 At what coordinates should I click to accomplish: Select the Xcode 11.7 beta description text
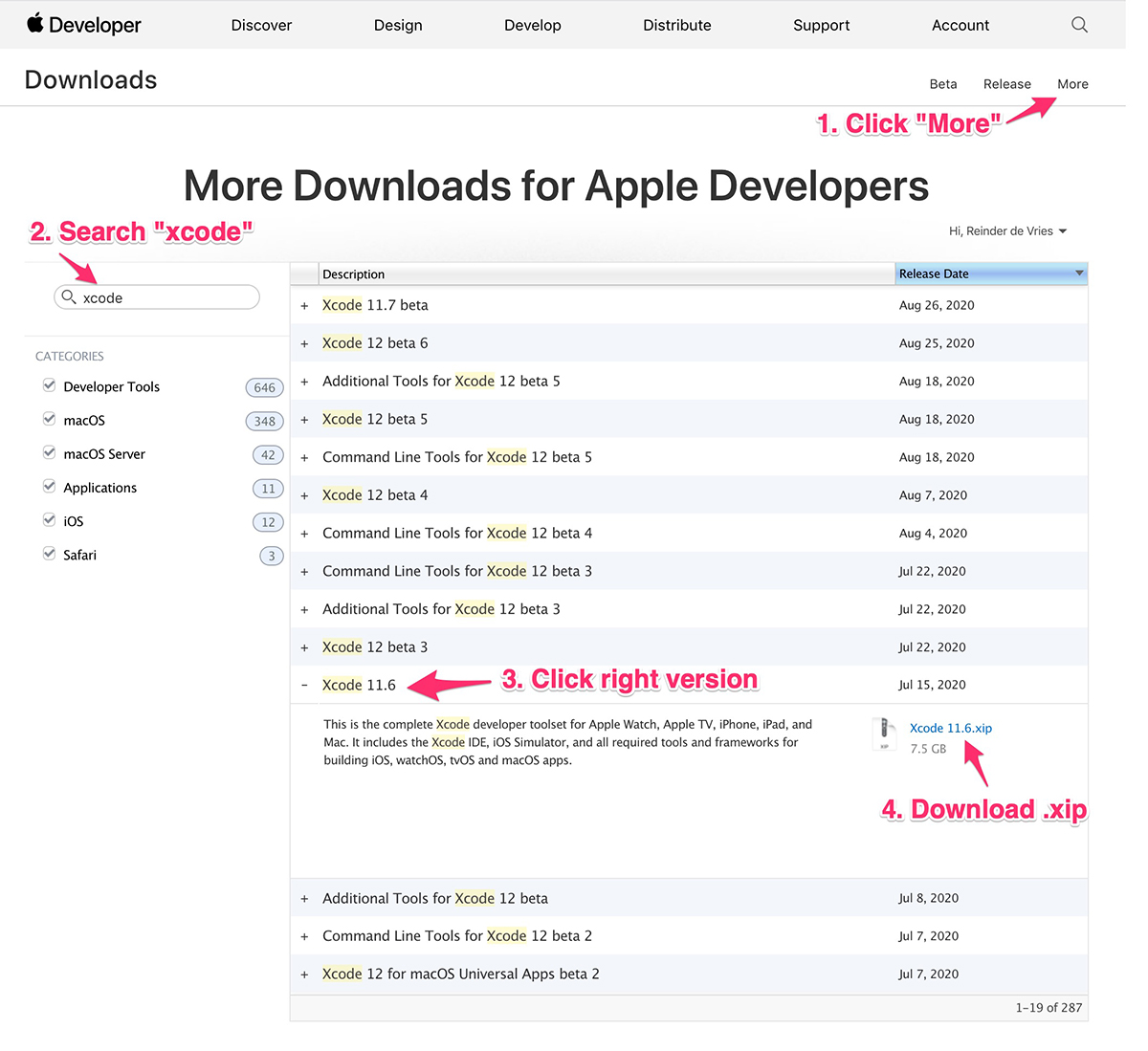(x=375, y=305)
